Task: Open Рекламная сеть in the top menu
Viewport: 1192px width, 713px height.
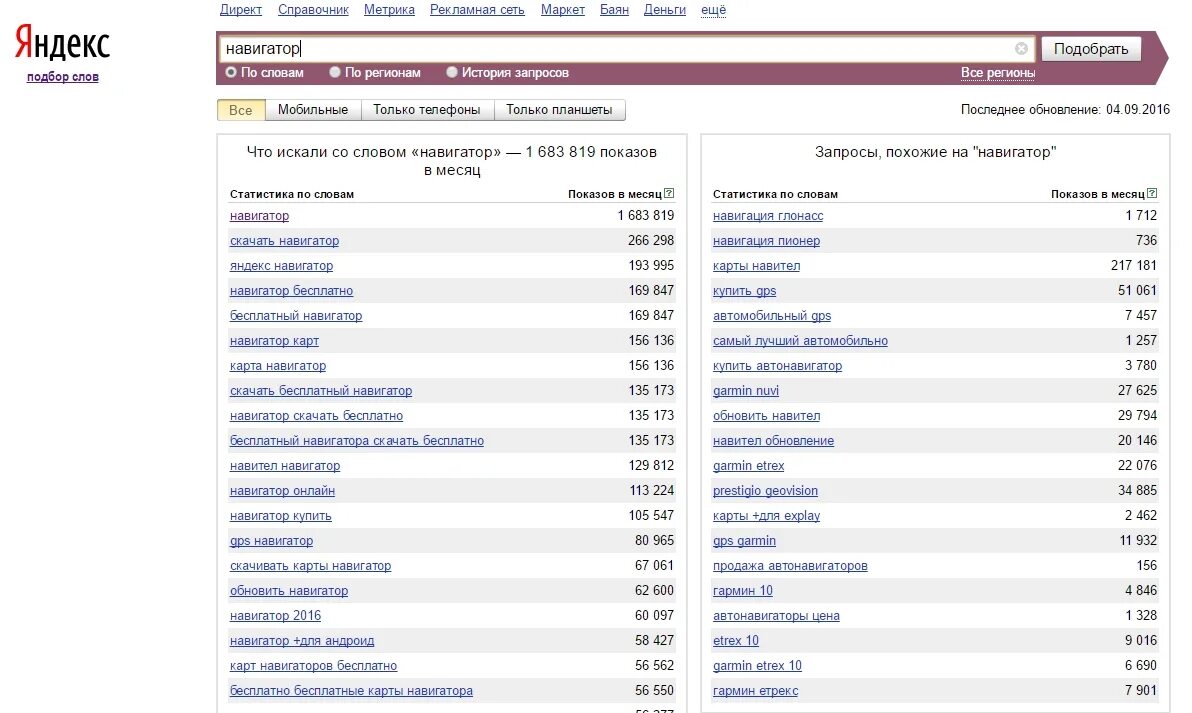Action: [477, 10]
